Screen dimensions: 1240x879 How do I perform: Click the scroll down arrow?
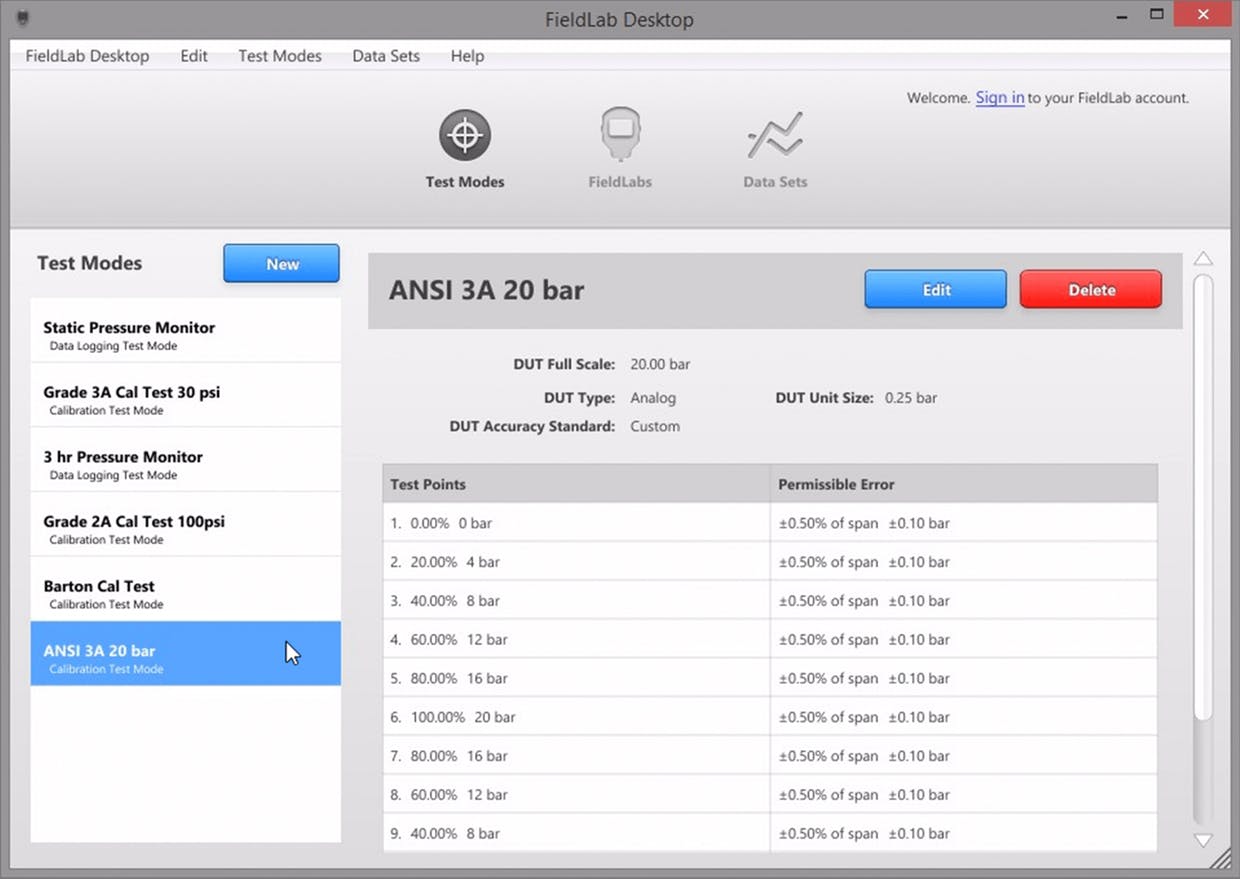tap(1204, 840)
